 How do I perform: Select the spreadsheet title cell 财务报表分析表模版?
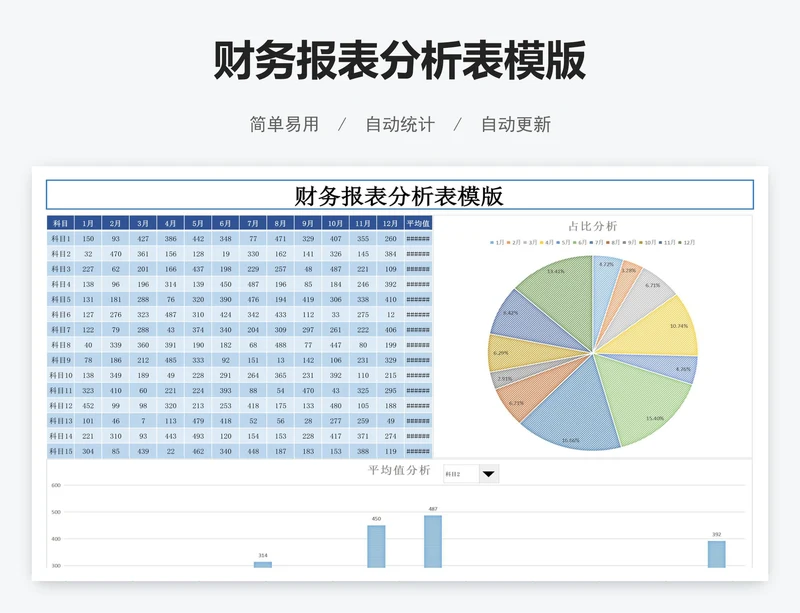(399, 195)
